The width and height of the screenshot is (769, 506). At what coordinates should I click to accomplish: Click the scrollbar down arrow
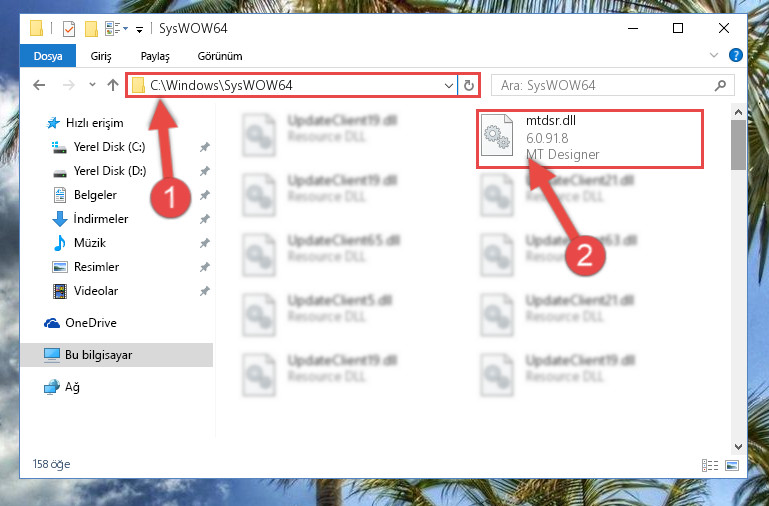point(738,447)
